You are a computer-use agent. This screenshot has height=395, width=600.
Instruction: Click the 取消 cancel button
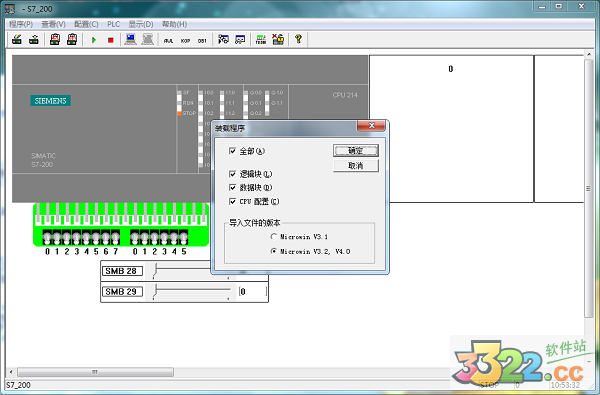356,166
